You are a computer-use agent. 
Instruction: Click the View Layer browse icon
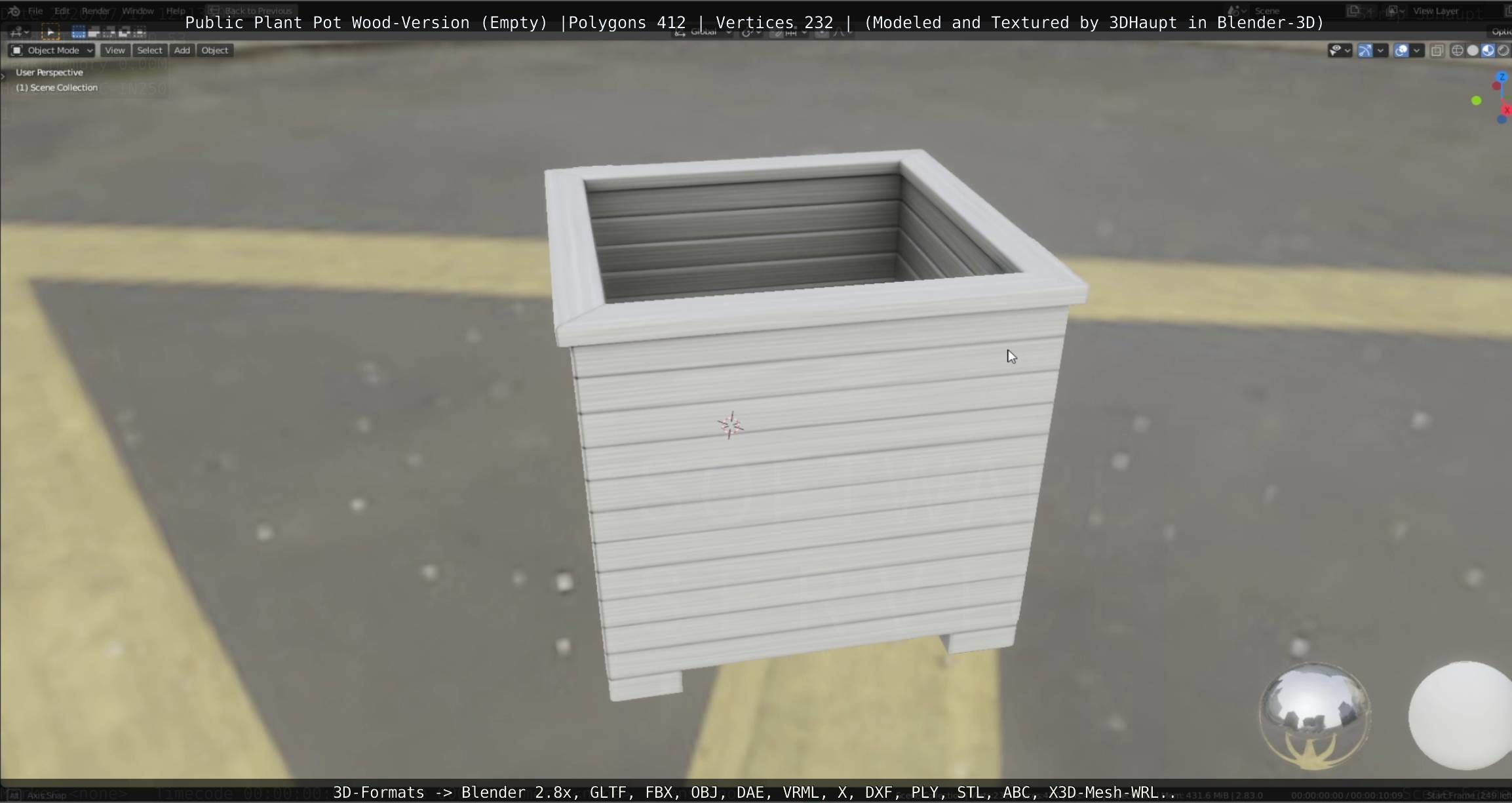1395,10
